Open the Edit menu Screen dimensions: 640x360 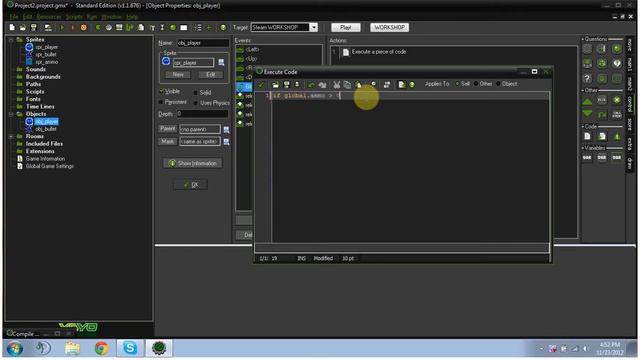click(x=27, y=17)
